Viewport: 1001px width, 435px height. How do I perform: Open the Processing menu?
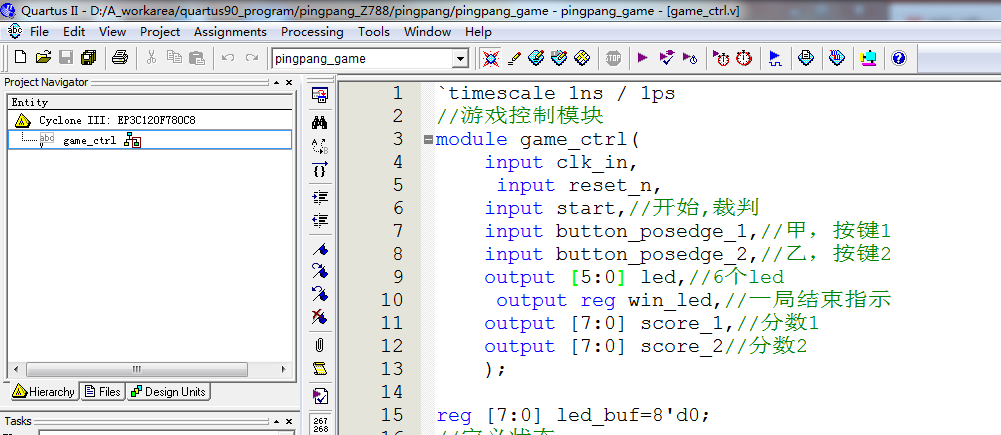[312, 31]
